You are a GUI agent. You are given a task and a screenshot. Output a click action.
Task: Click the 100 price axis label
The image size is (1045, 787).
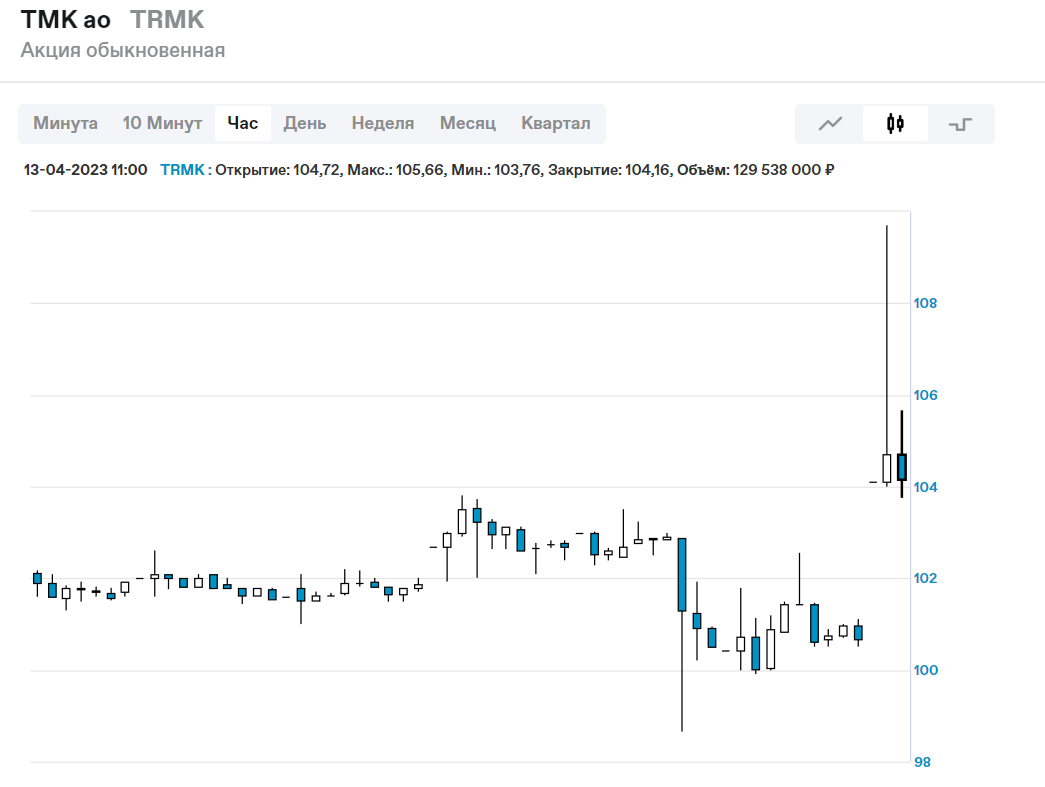click(x=925, y=670)
